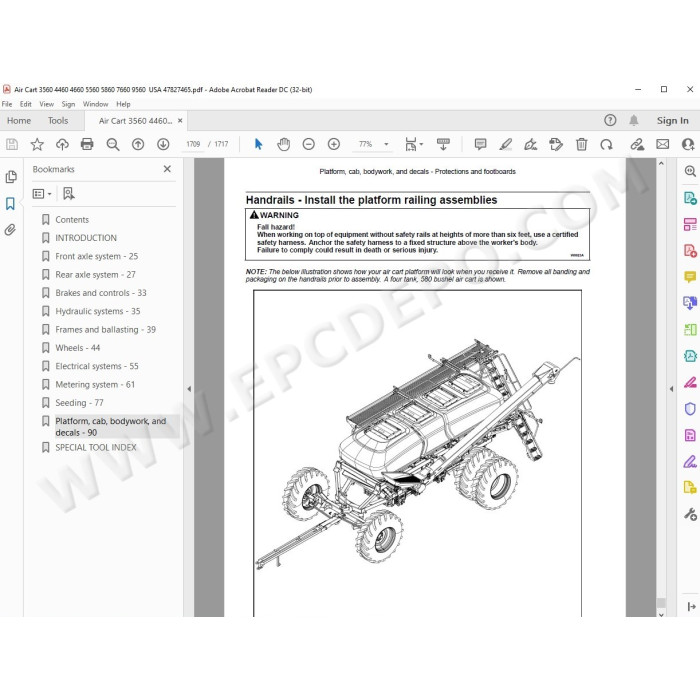The width and height of the screenshot is (700, 700).
Task: Open Protect shield tool in right pane
Action: (690, 408)
